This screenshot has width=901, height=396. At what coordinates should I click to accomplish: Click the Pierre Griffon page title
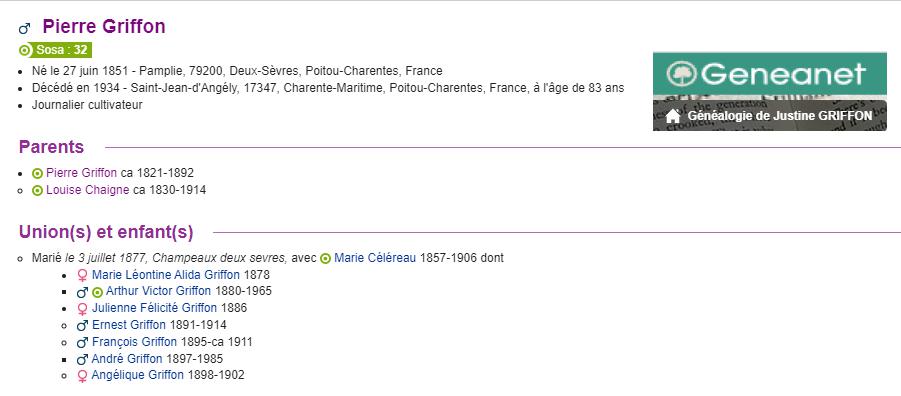point(104,26)
